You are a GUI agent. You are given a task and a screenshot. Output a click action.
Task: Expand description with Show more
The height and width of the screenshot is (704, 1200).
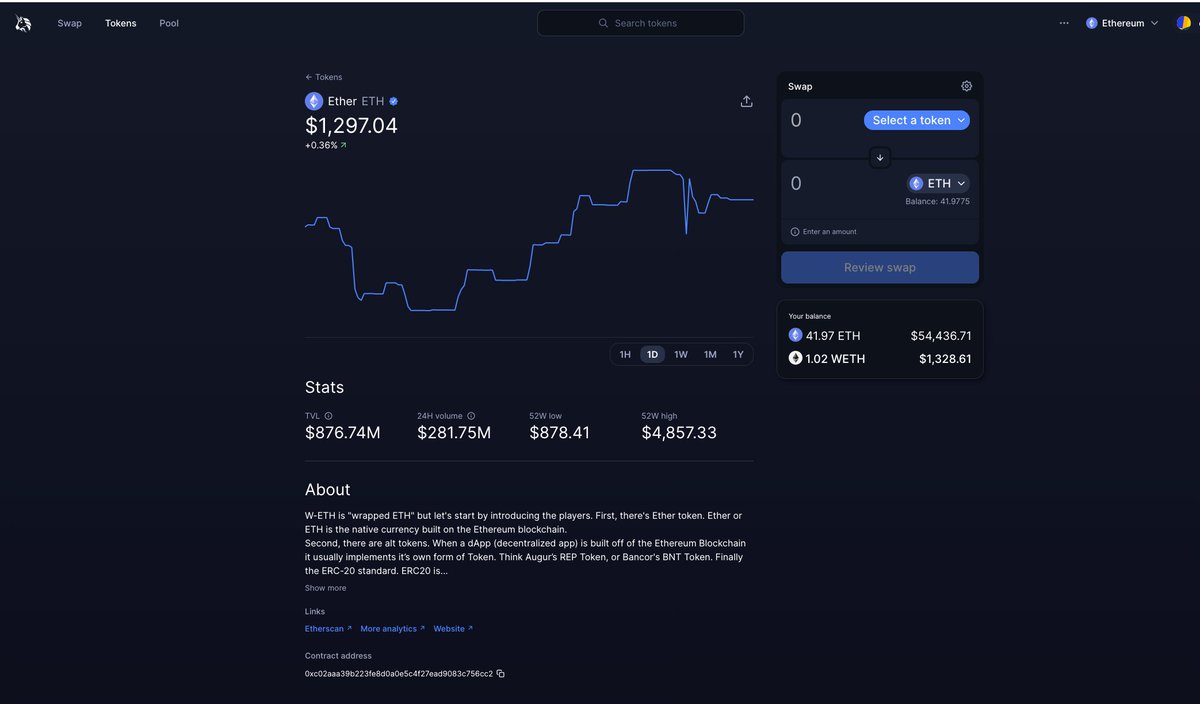326,588
